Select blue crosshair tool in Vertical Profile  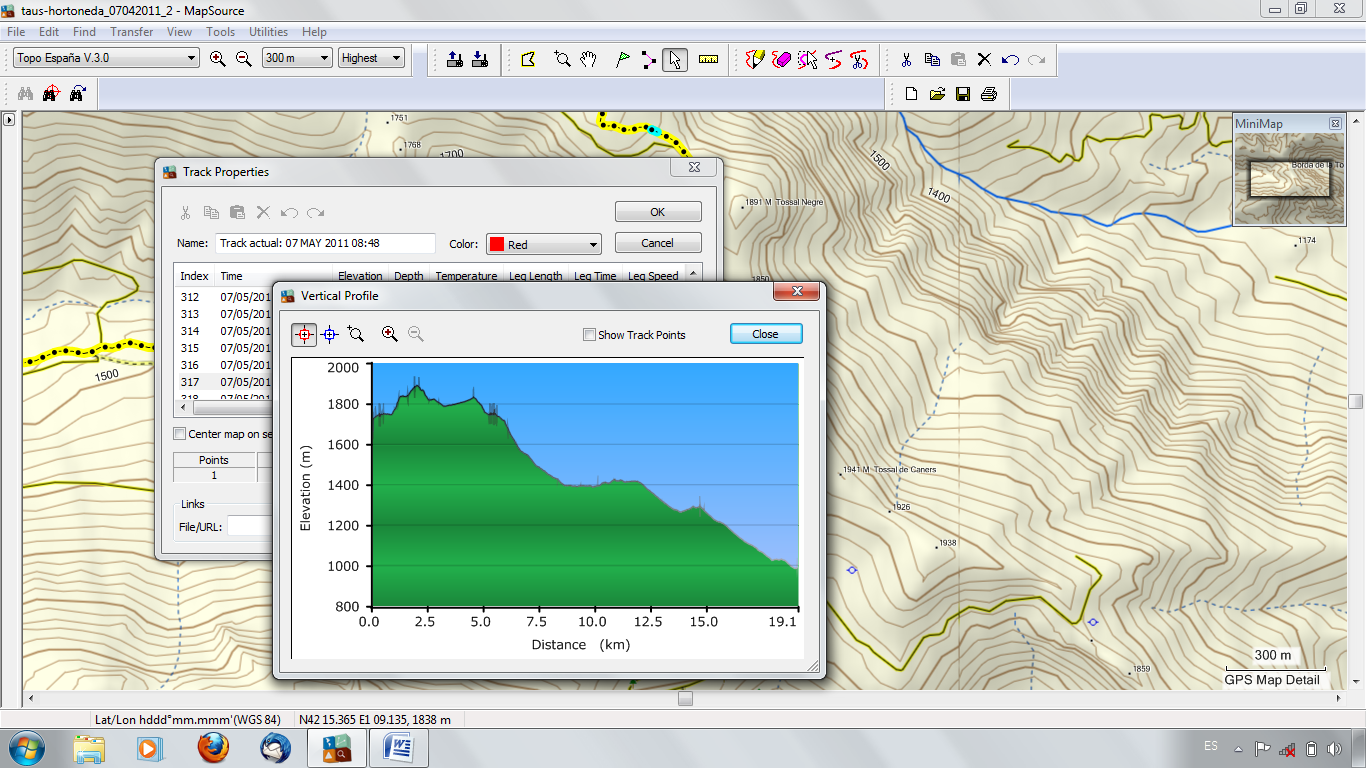[330, 335]
